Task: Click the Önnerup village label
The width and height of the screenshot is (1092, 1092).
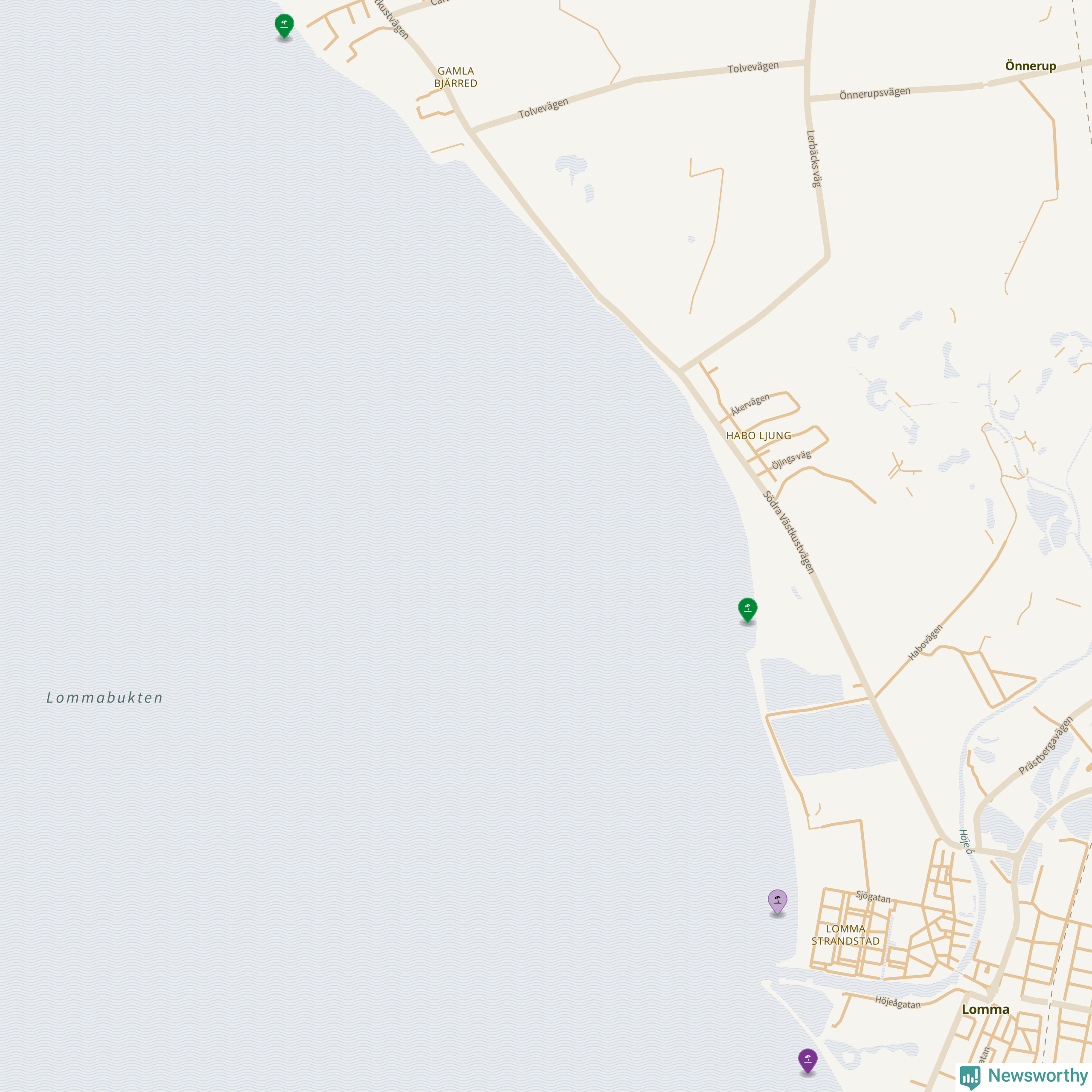Action: pos(1031,66)
